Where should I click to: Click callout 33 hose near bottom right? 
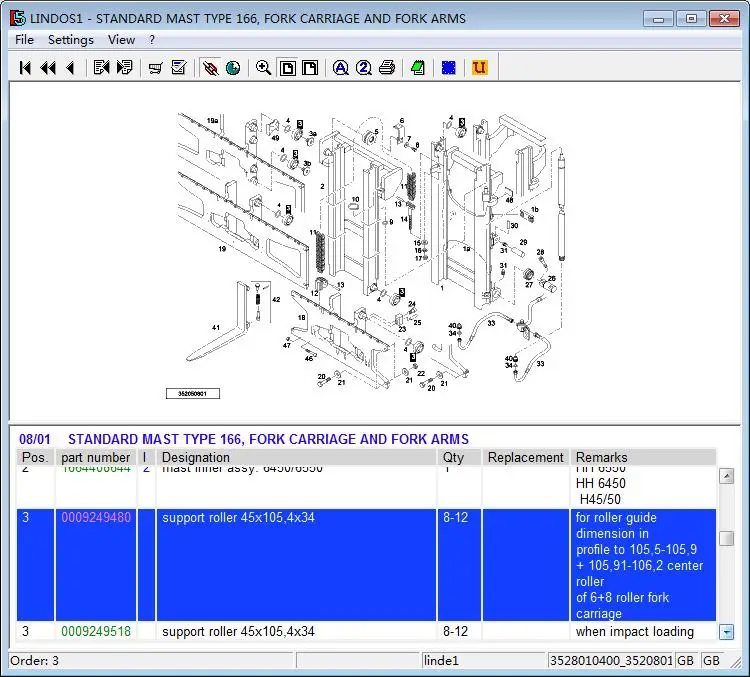(540, 364)
